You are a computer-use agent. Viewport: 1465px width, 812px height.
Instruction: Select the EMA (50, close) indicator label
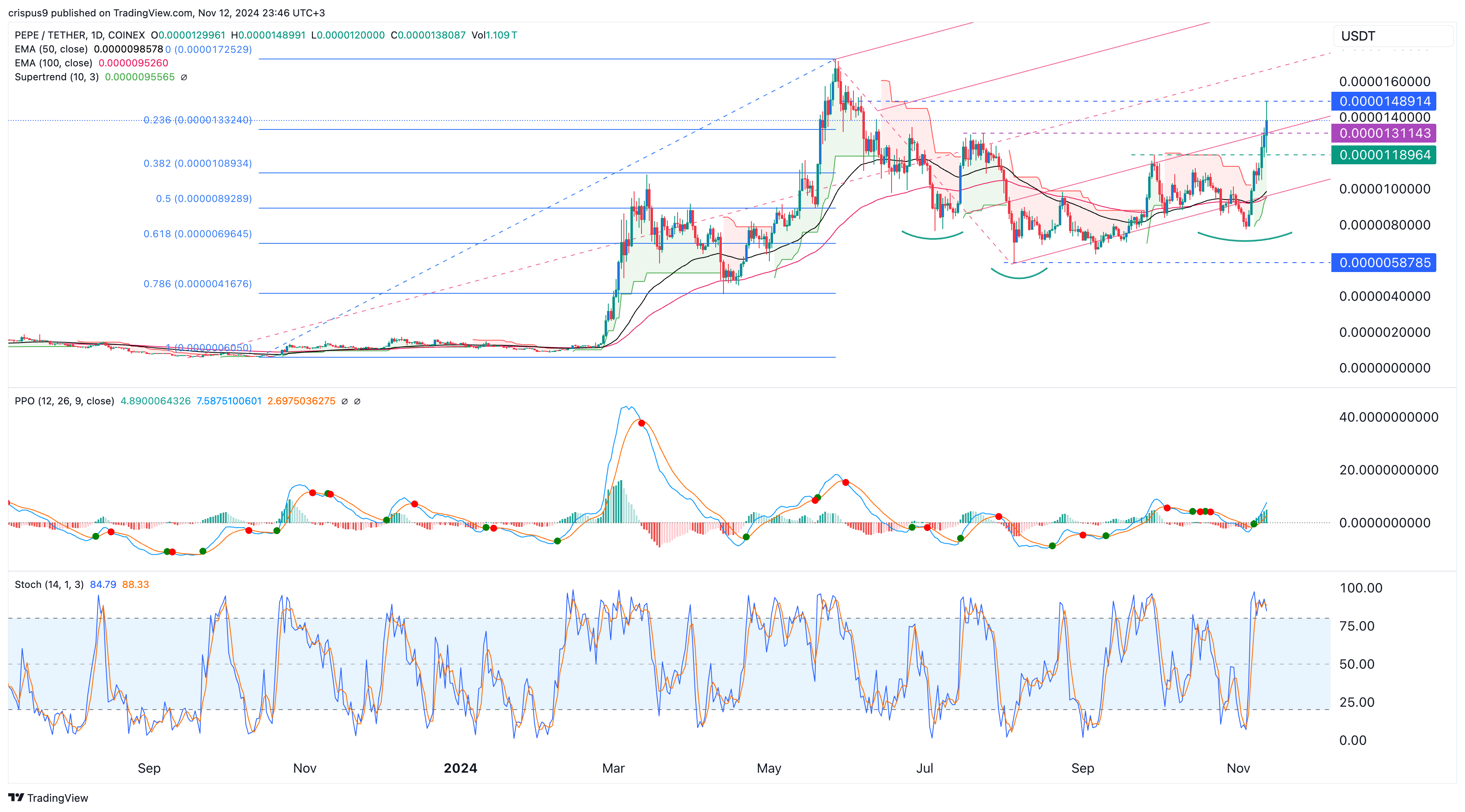click(51, 50)
